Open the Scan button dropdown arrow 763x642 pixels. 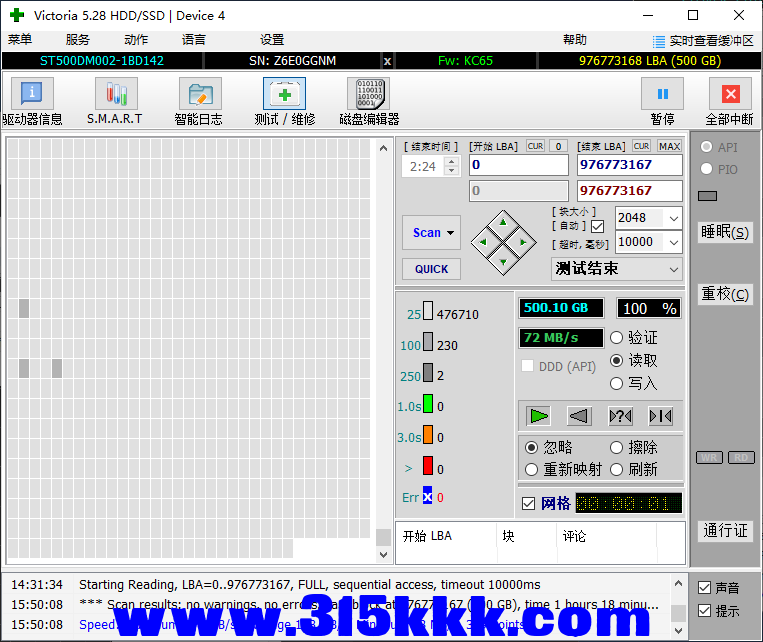451,233
